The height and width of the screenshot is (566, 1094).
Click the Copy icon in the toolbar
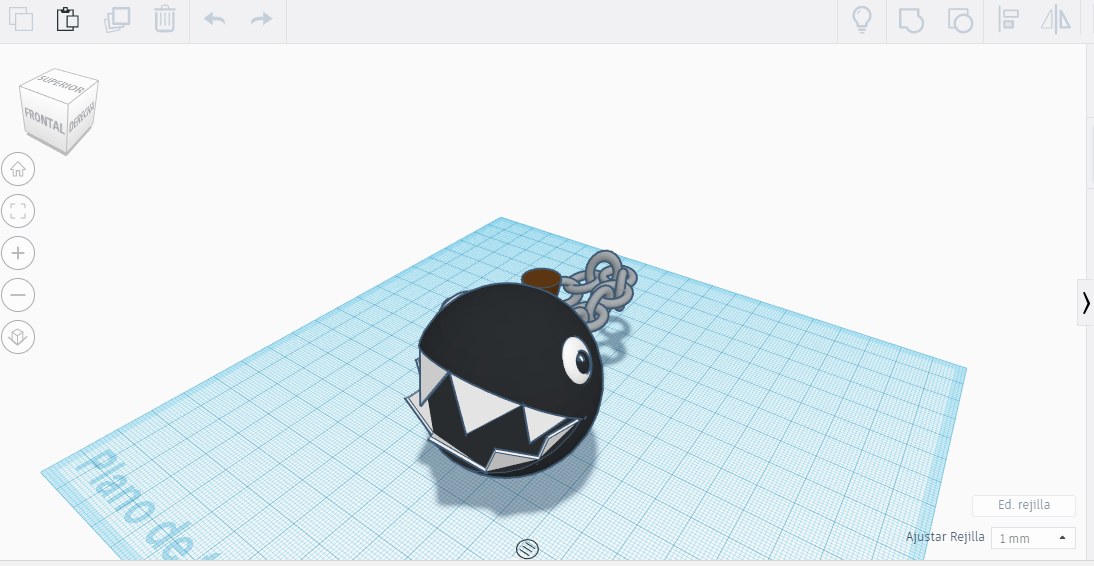[21, 19]
